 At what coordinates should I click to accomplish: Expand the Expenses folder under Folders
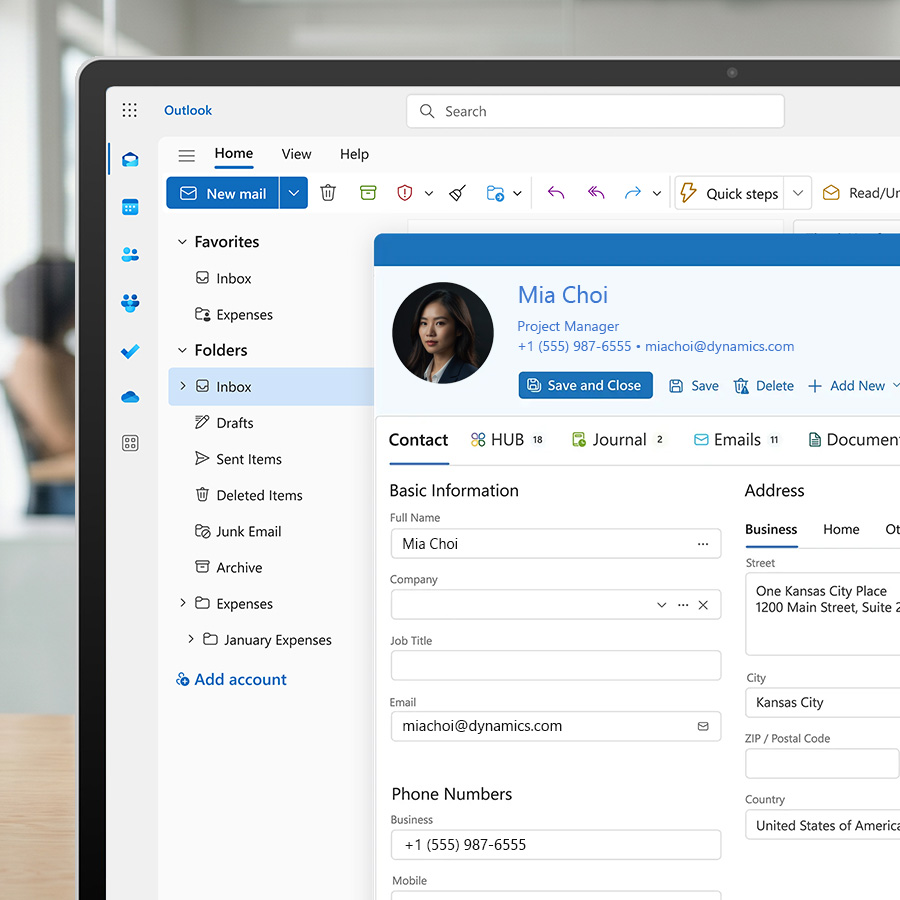[x=183, y=603]
